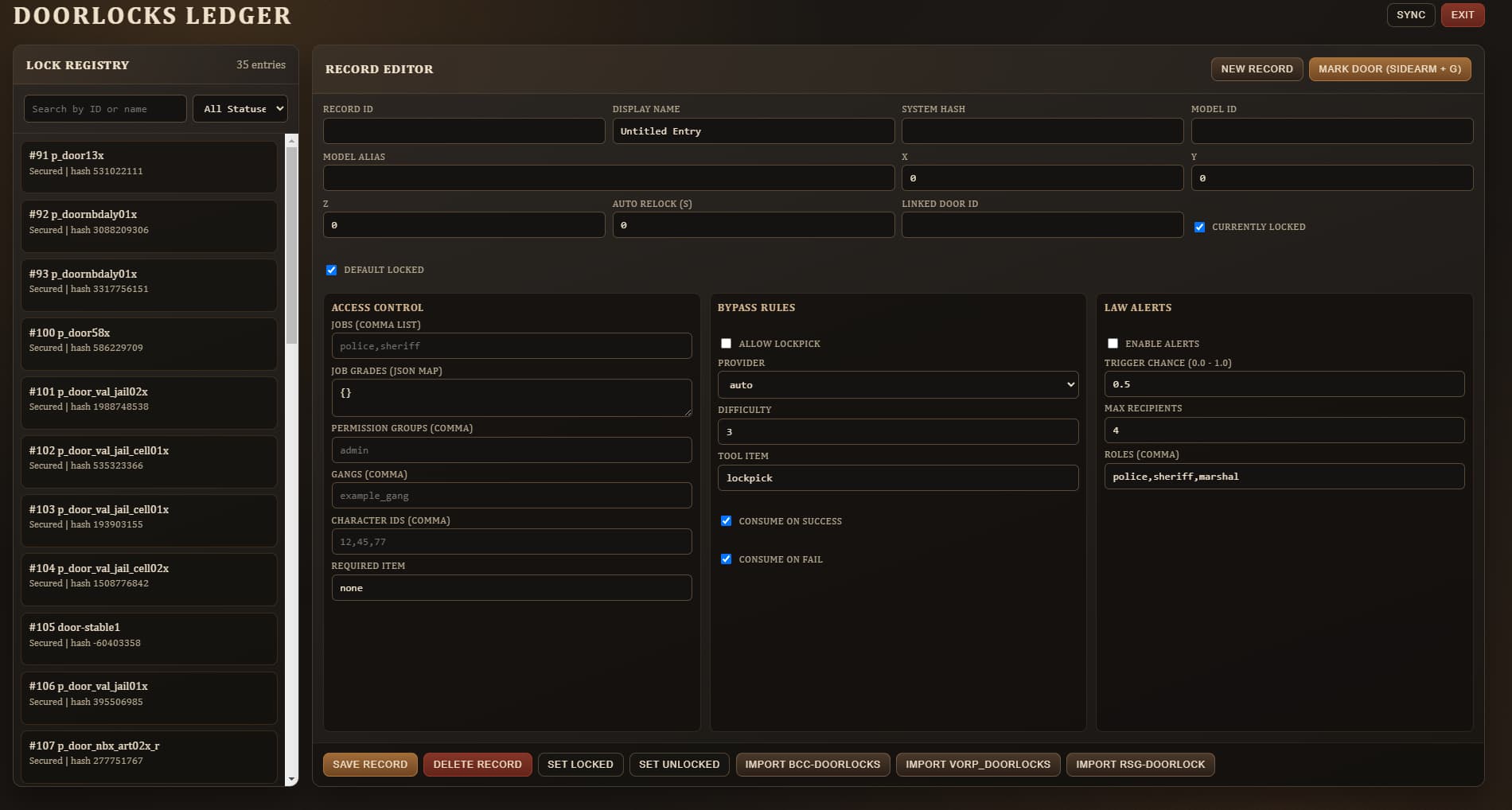
Task: Disable the DEFAULT LOCKED checkbox
Action: [x=331, y=270]
